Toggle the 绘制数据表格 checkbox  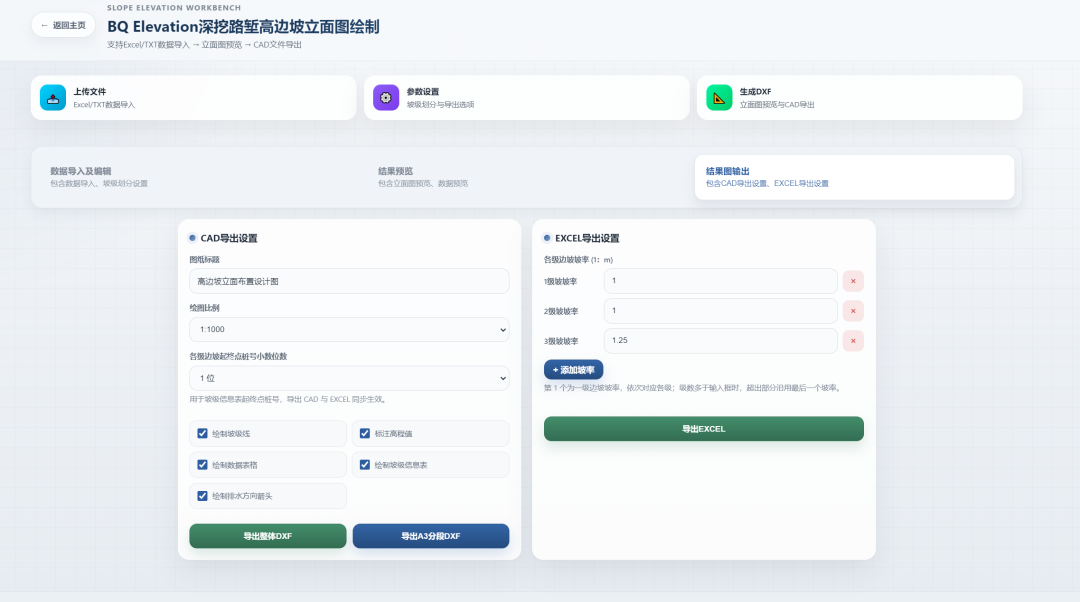click(202, 465)
